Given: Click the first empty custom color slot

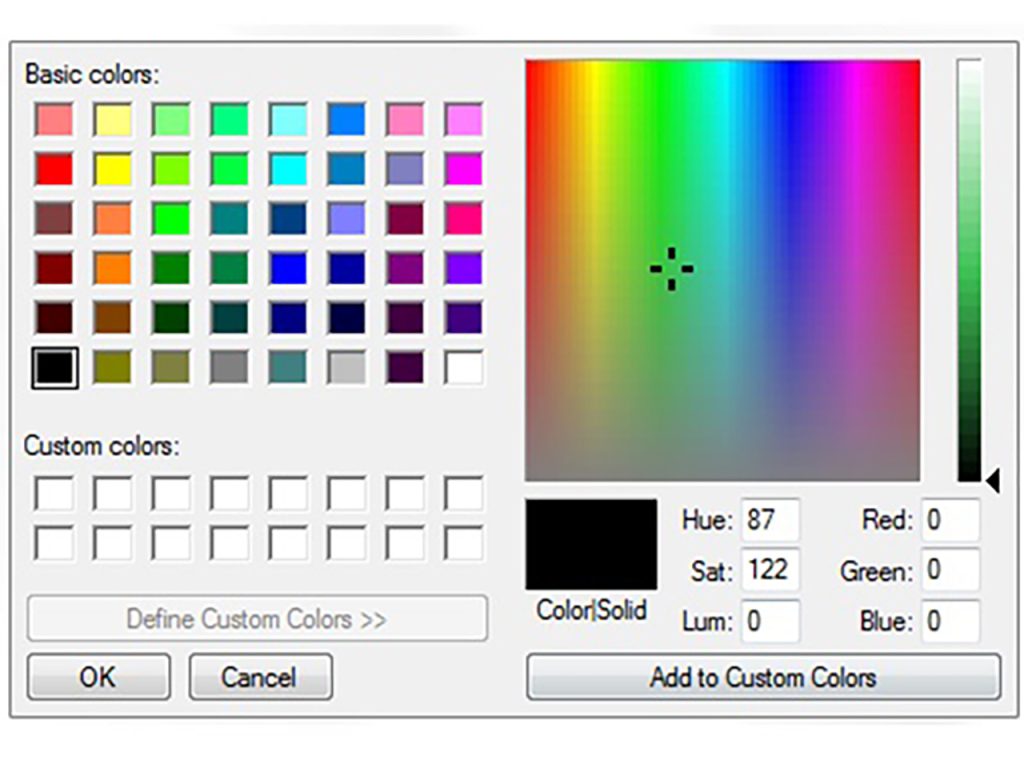Looking at the screenshot, I should pos(54,494).
